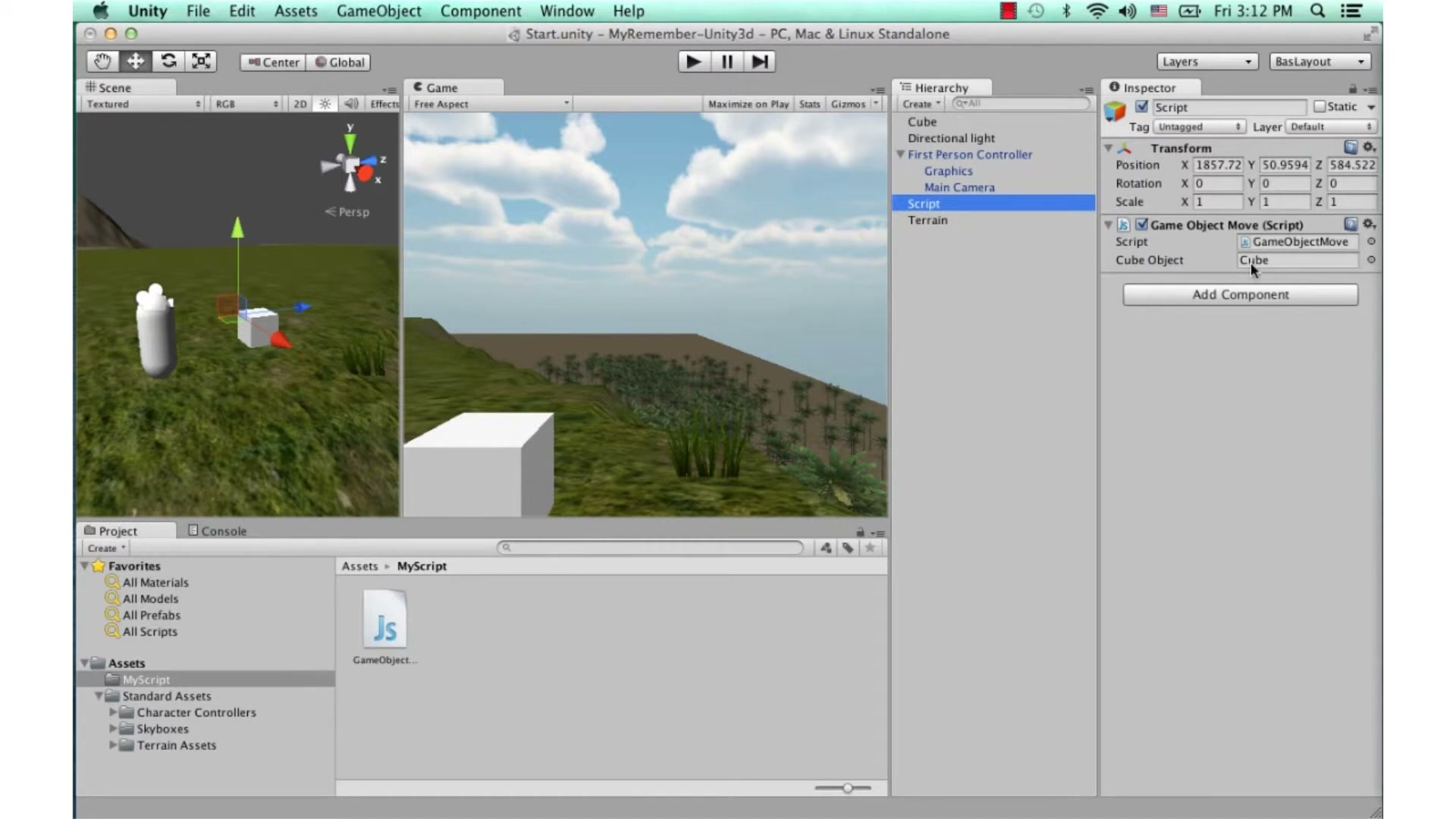Select the Scale tool
This screenshot has height=819, width=1456.
point(201,61)
